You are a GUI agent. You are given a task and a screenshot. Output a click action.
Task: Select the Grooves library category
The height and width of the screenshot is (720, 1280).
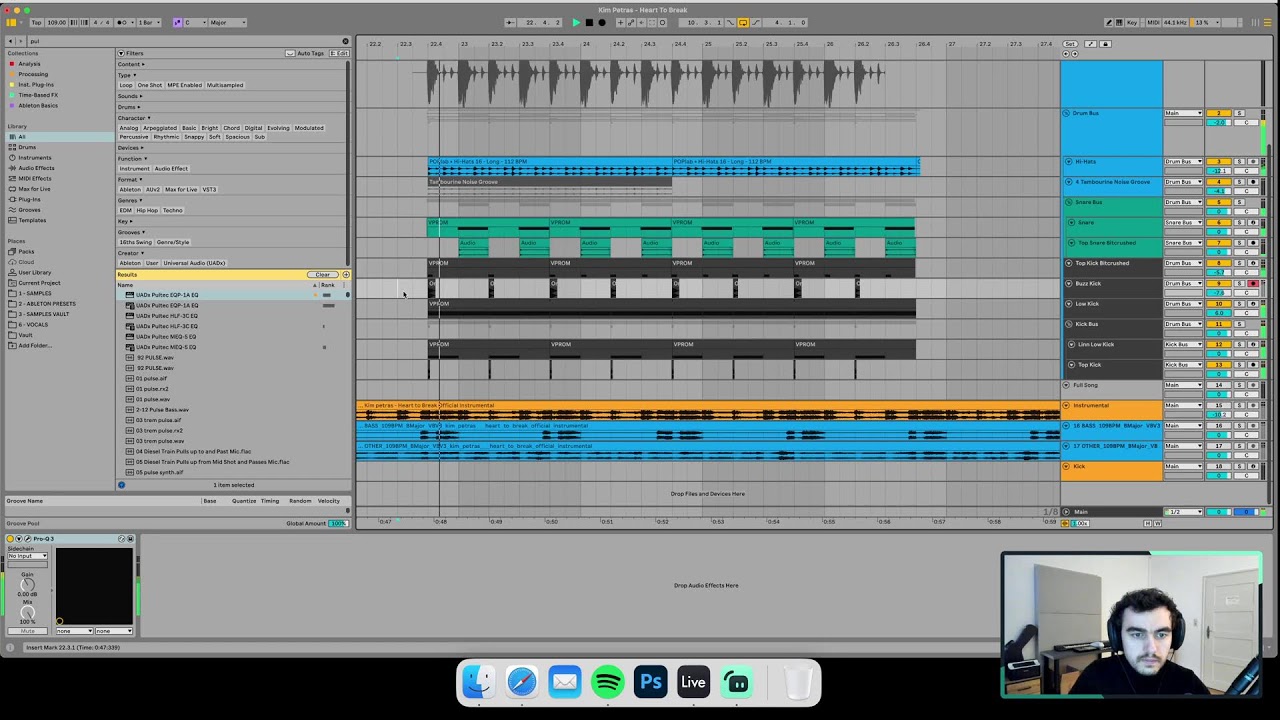point(29,210)
